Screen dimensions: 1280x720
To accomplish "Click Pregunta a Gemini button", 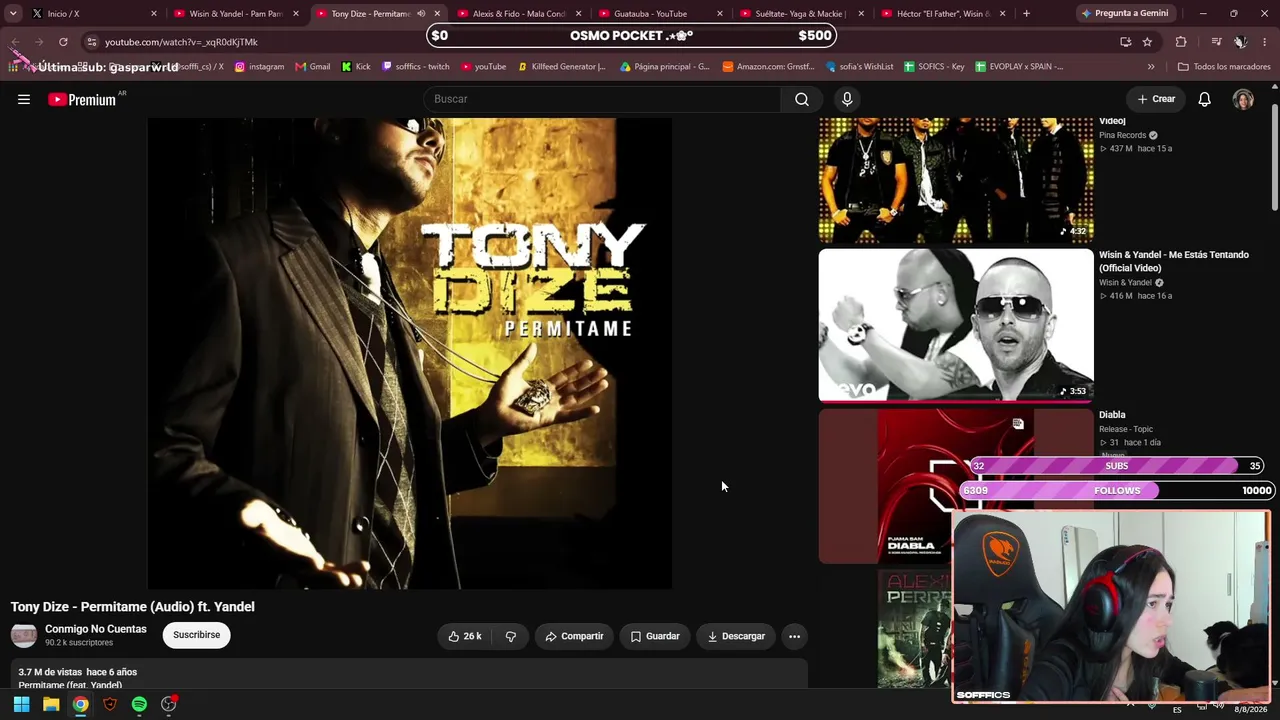I will pos(1124,14).
